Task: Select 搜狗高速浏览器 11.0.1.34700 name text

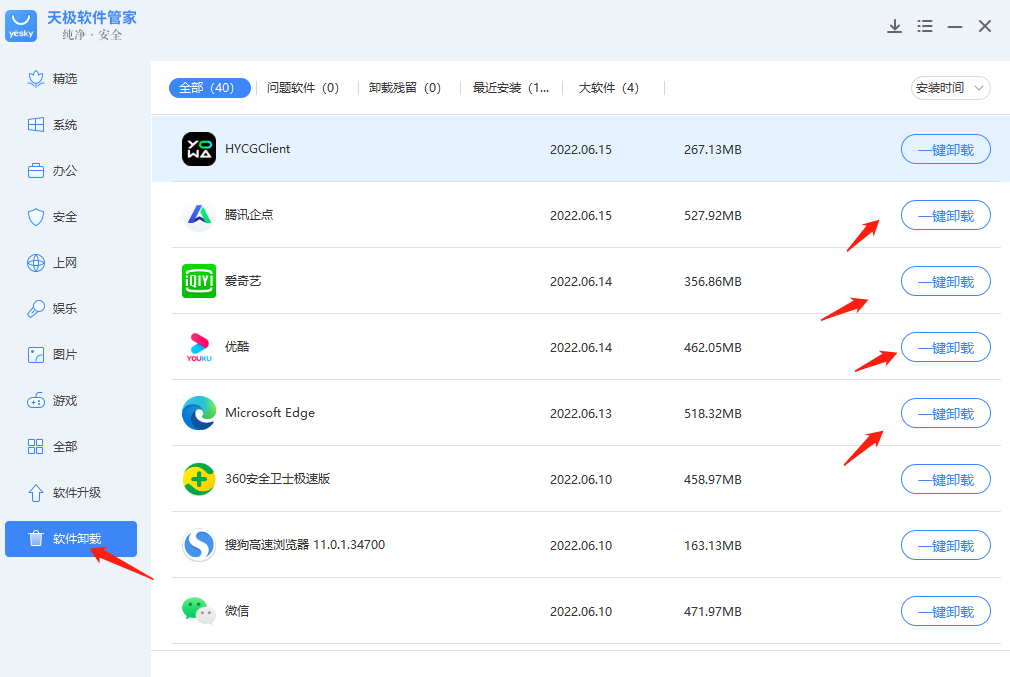Action: tap(305, 545)
